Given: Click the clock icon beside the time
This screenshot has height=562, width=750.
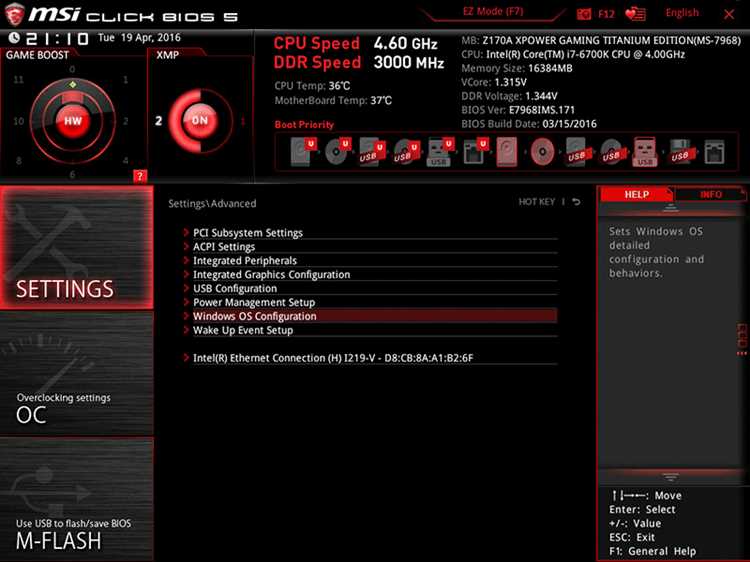Looking at the screenshot, I should tap(14, 37).
